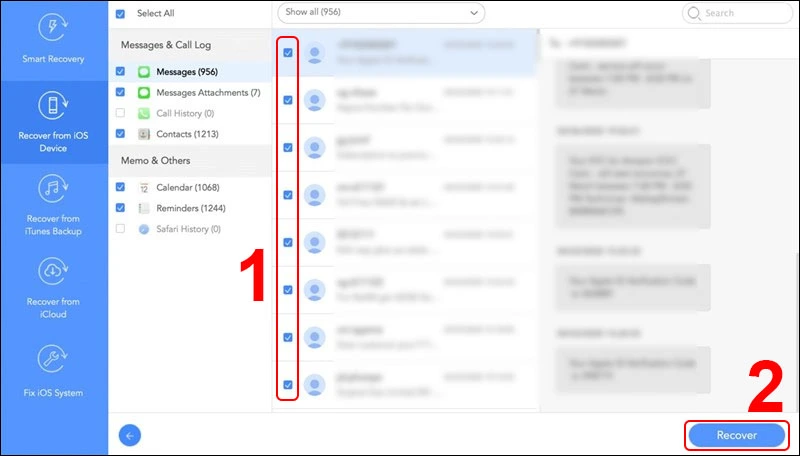The image size is (800, 456).
Task: Select Recover from iOS Device icon
Action: (53, 106)
